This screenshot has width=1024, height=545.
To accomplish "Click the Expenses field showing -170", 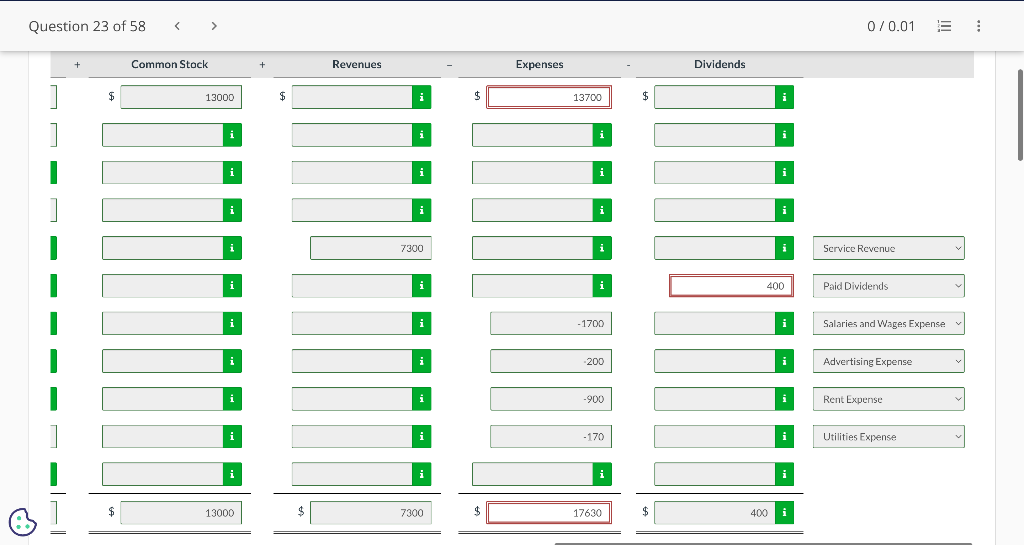I will tap(551, 437).
